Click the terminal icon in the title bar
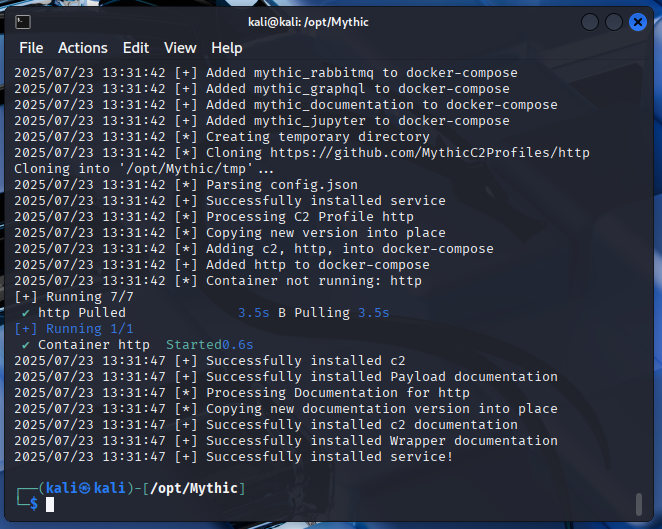This screenshot has height=529, width=662. [23, 22]
